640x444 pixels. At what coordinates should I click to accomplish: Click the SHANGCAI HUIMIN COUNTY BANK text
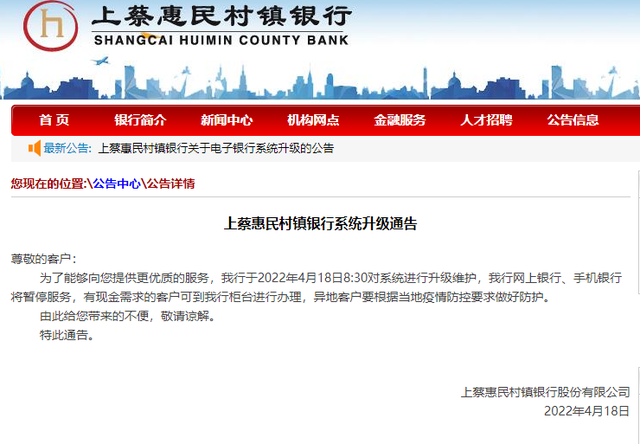pos(221,40)
